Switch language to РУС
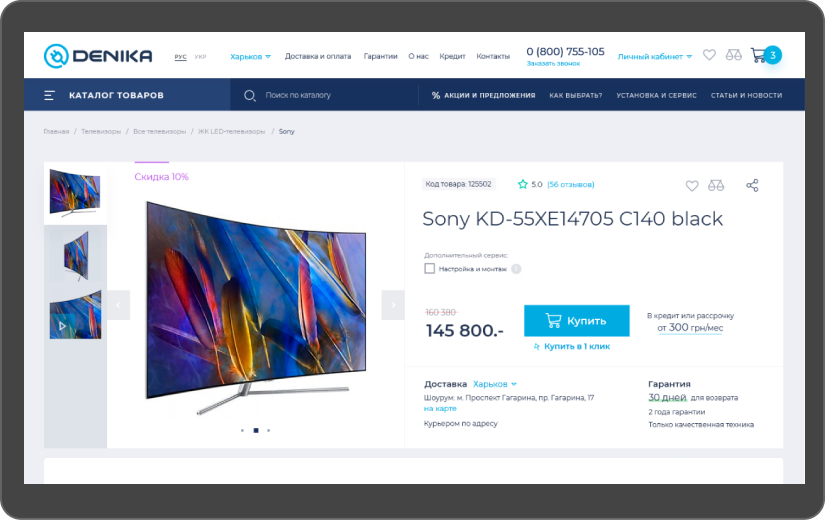 click(180, 57)
